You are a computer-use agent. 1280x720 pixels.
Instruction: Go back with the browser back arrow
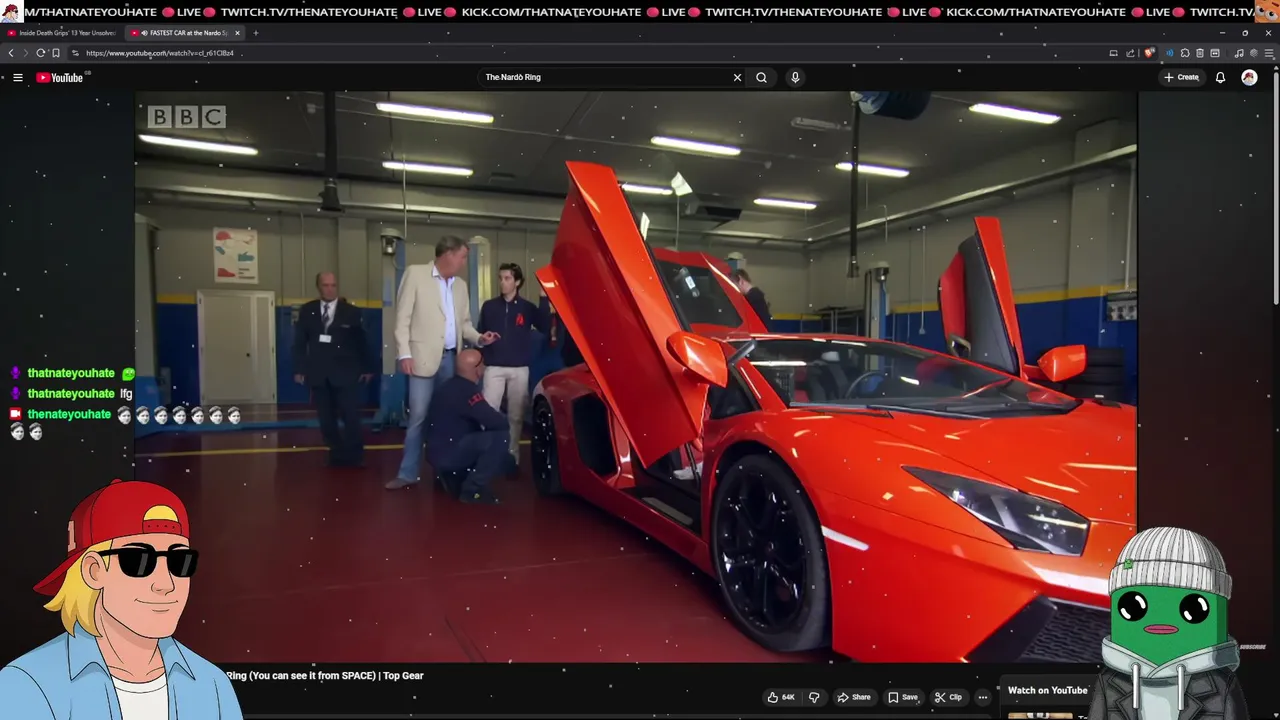[11, 53]
